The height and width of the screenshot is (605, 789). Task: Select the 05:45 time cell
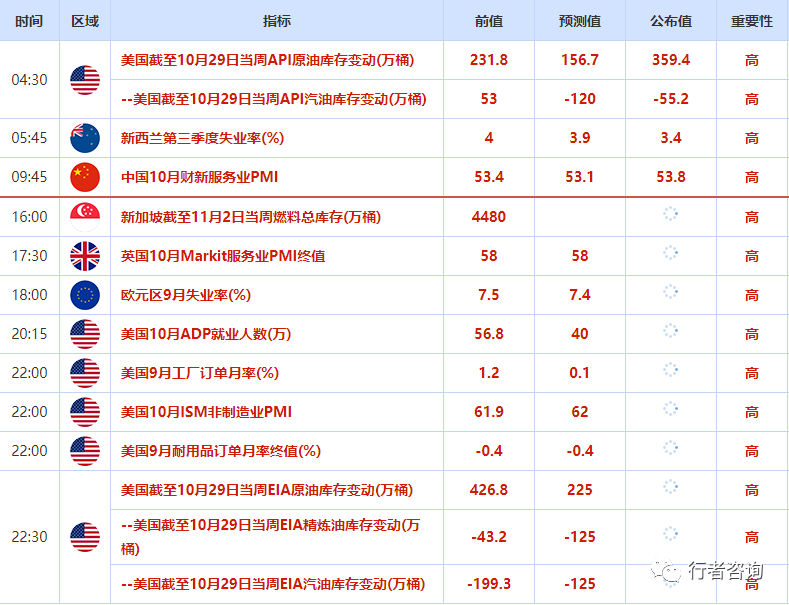click(x=29, y=138)
